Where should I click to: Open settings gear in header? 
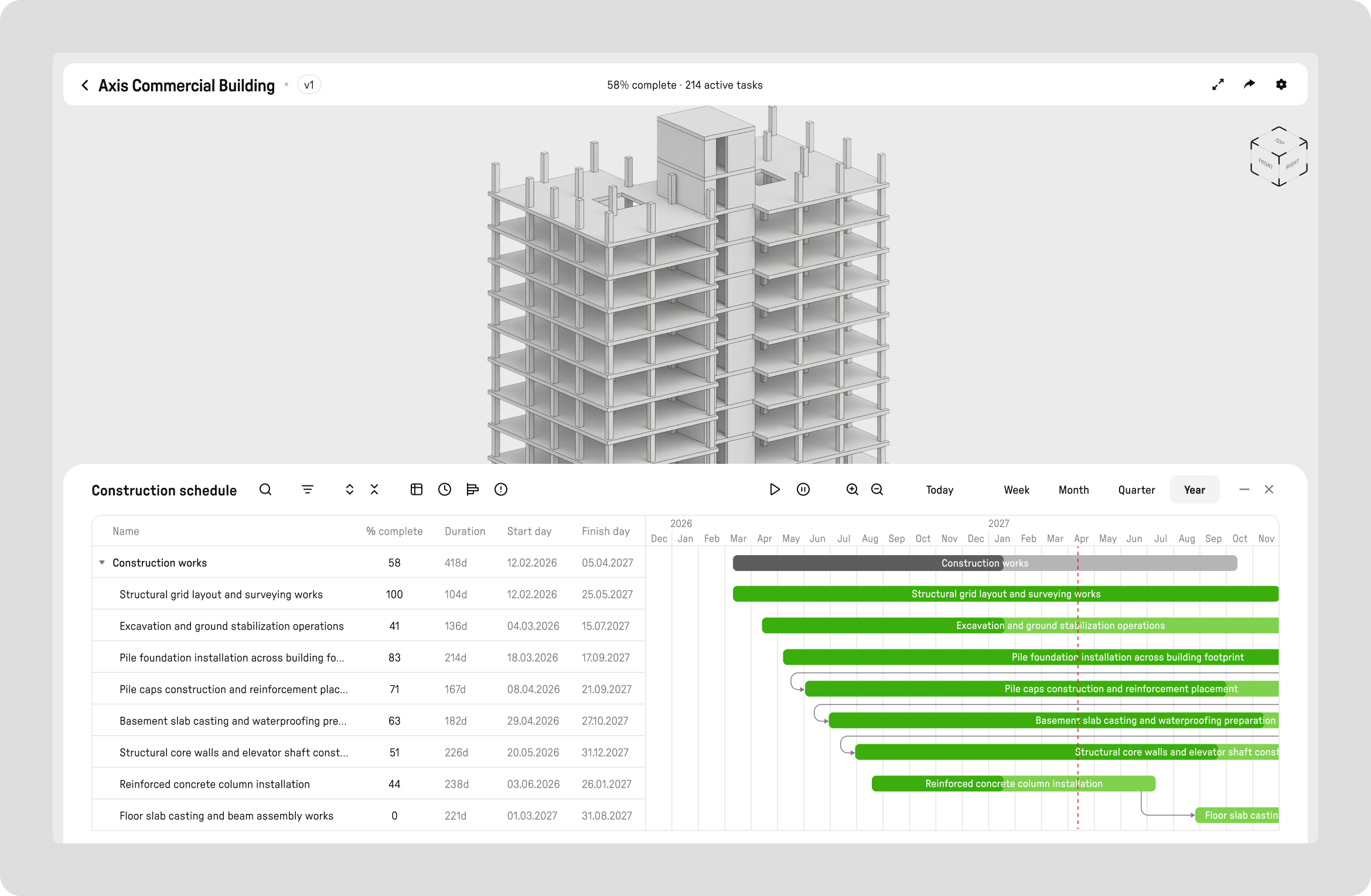[x=1281, y=85]
